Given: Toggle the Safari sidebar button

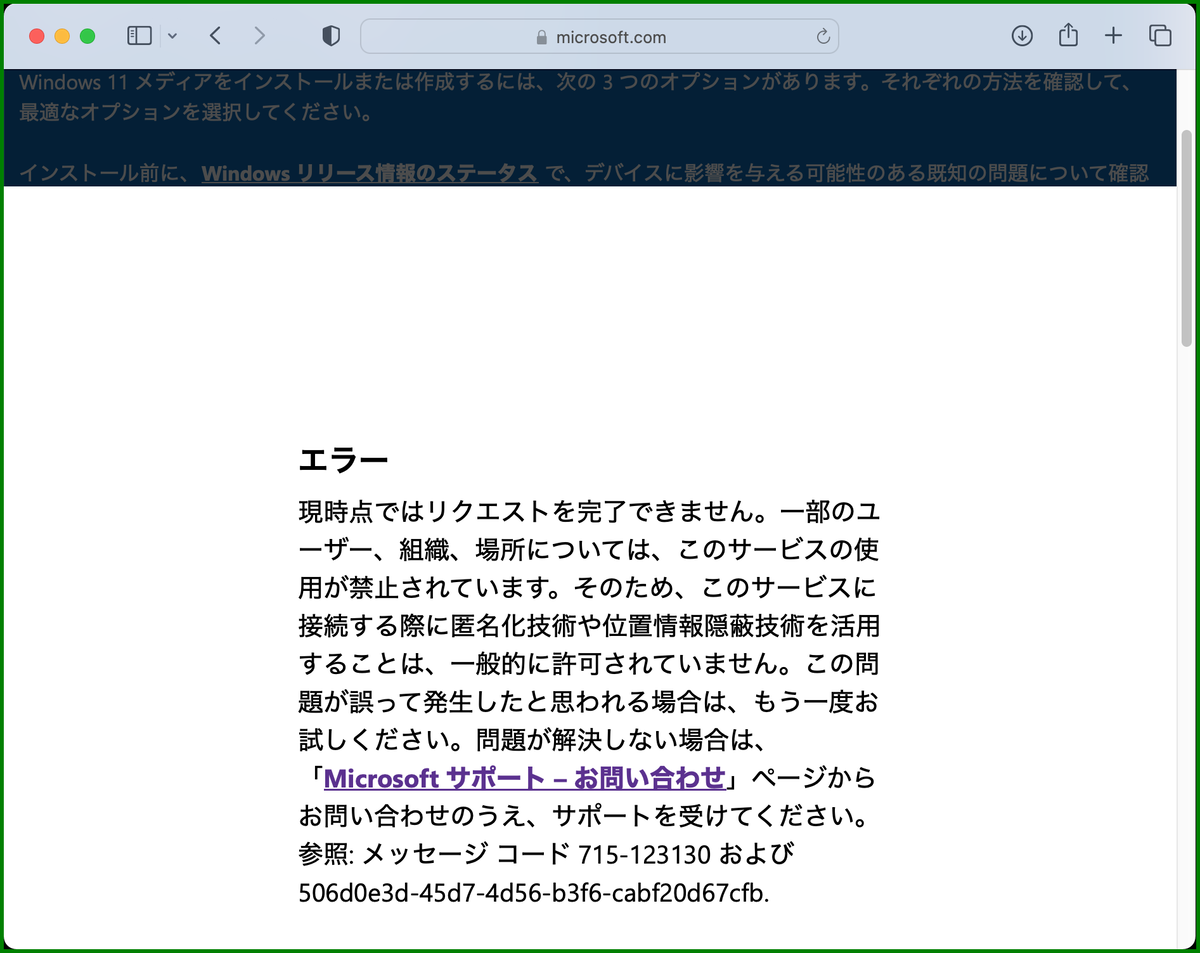Looking at the screenshot, I should (x=139, y=36).
